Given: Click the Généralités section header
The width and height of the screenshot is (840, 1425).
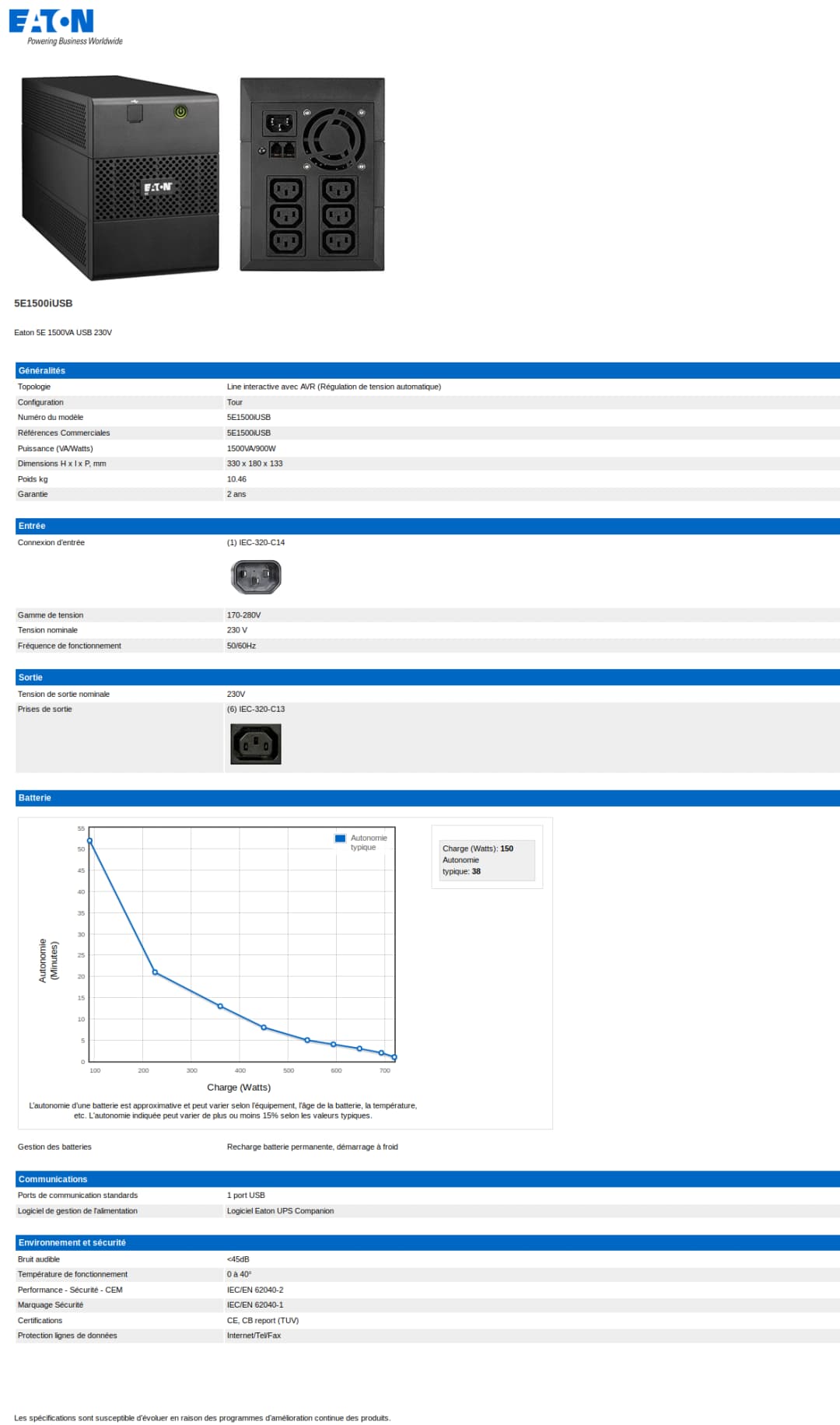Looking at the screenshot, I should [x=428, y=371].
